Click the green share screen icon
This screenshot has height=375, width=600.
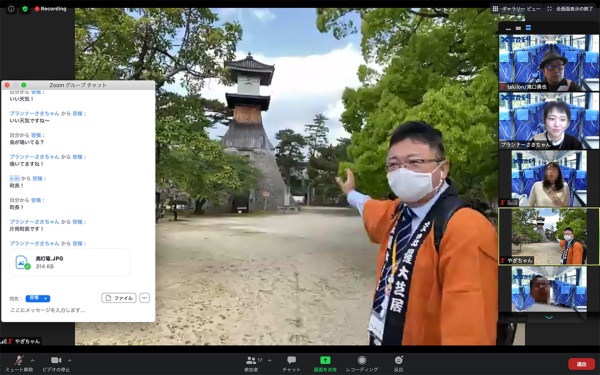click(325, 360)
